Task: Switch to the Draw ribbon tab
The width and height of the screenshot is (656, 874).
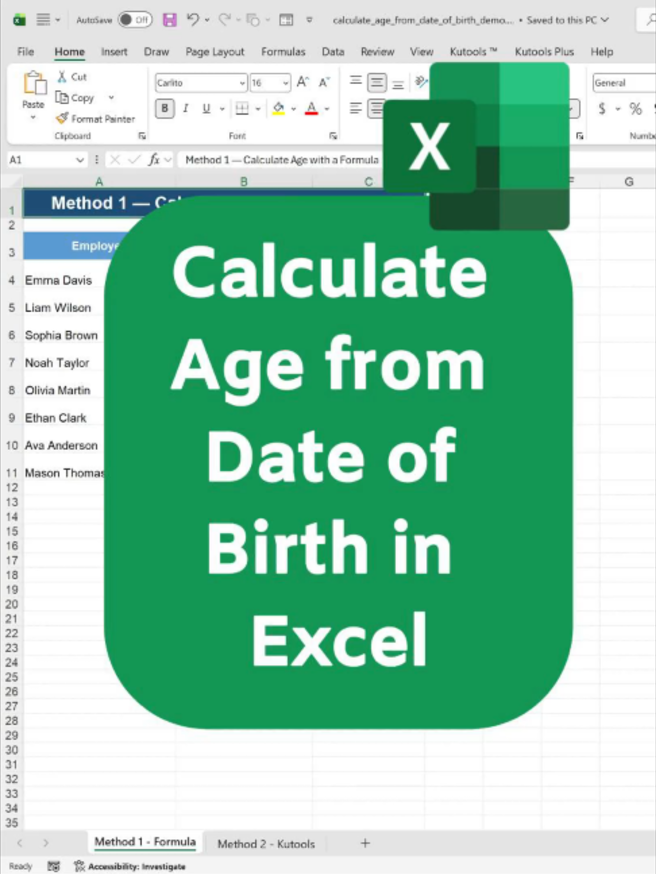Action: (x=157, y=52)
